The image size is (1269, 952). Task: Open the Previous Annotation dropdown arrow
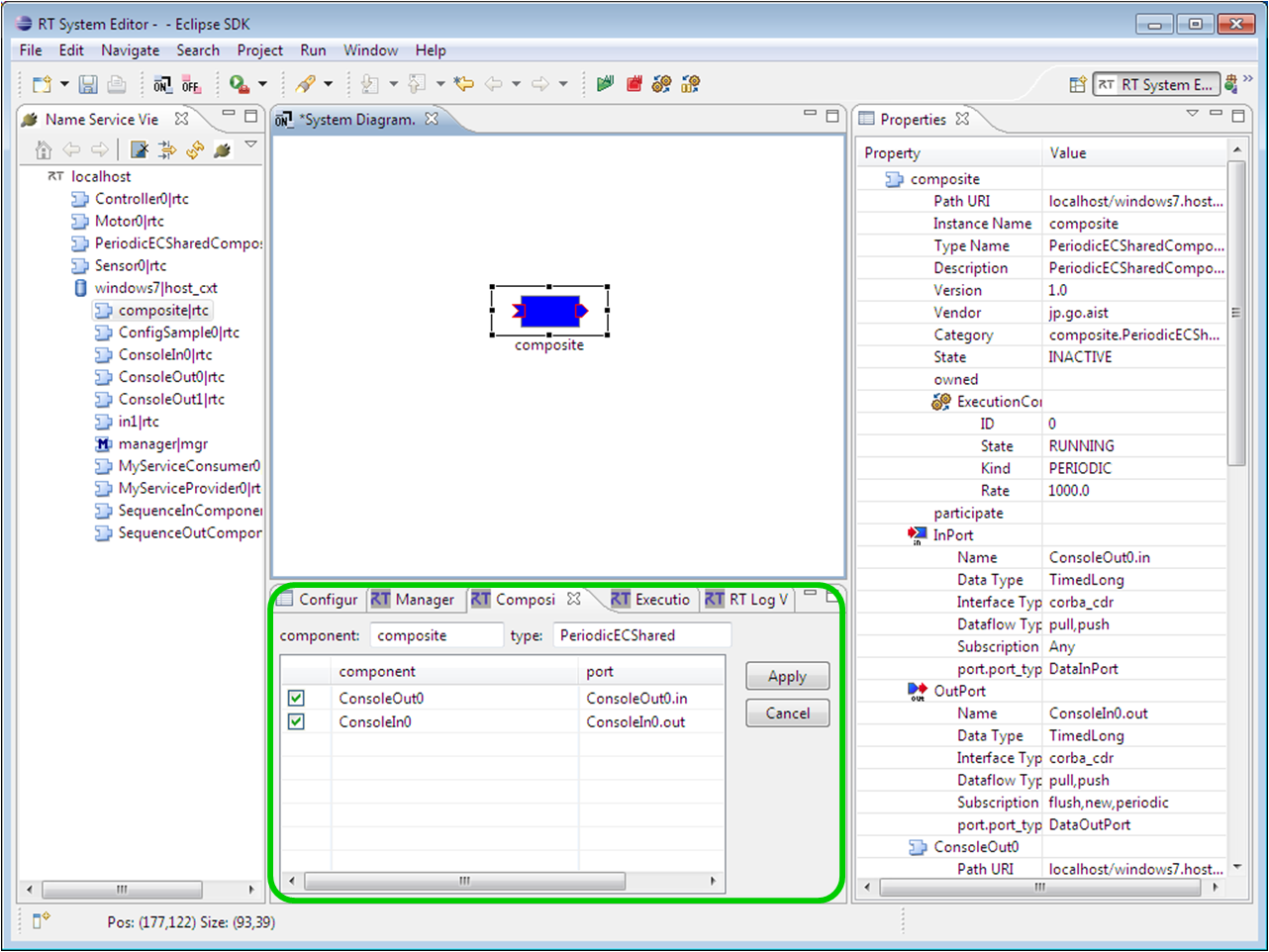pos(440,84)
